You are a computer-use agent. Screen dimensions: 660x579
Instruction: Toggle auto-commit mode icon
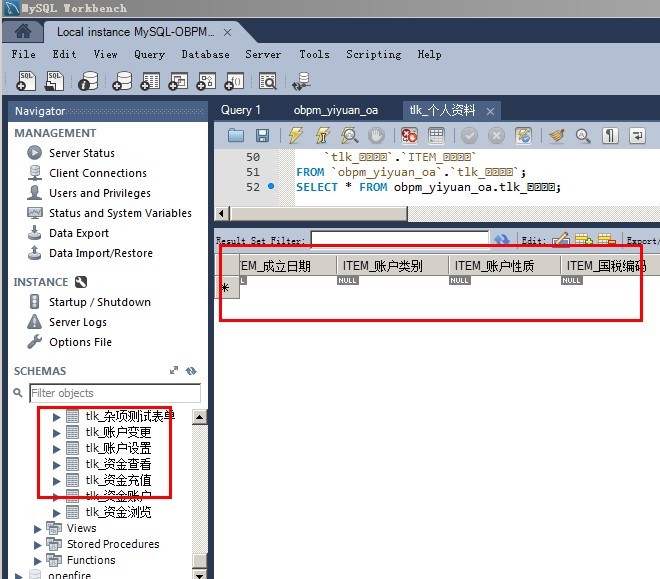click(523, 135)
